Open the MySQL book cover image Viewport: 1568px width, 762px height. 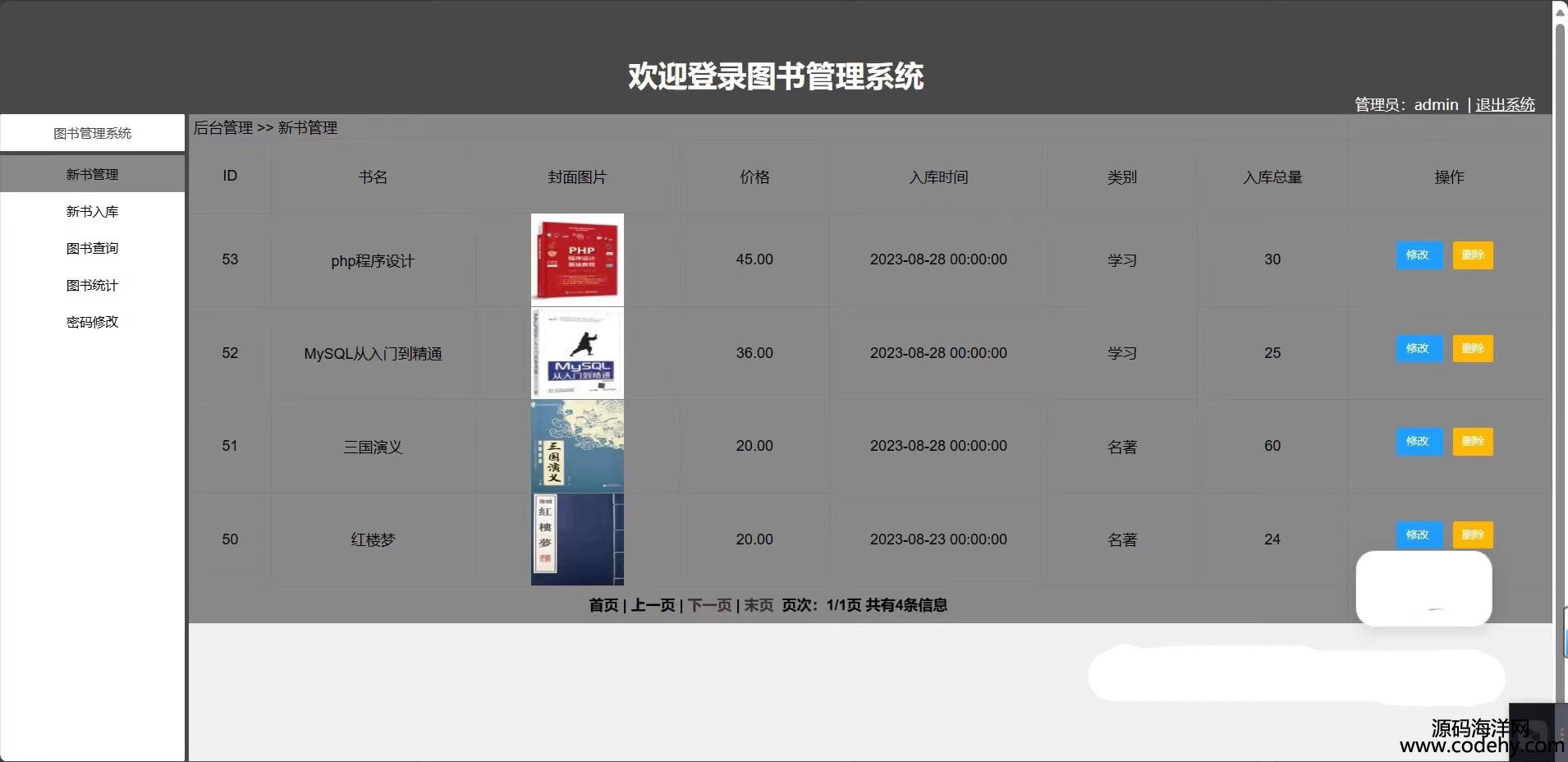coord(577,353)
